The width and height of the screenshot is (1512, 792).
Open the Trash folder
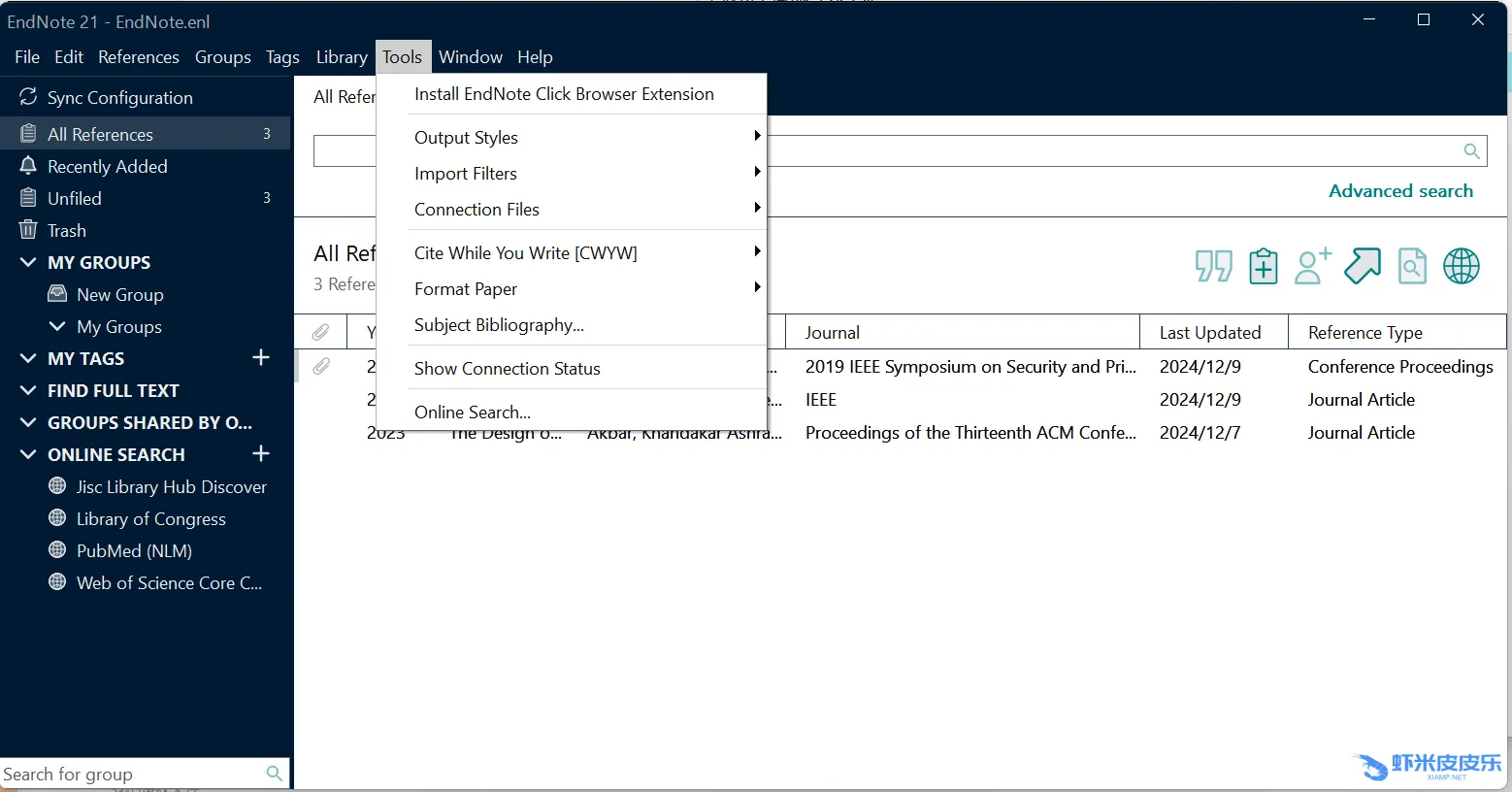(67, 231)
